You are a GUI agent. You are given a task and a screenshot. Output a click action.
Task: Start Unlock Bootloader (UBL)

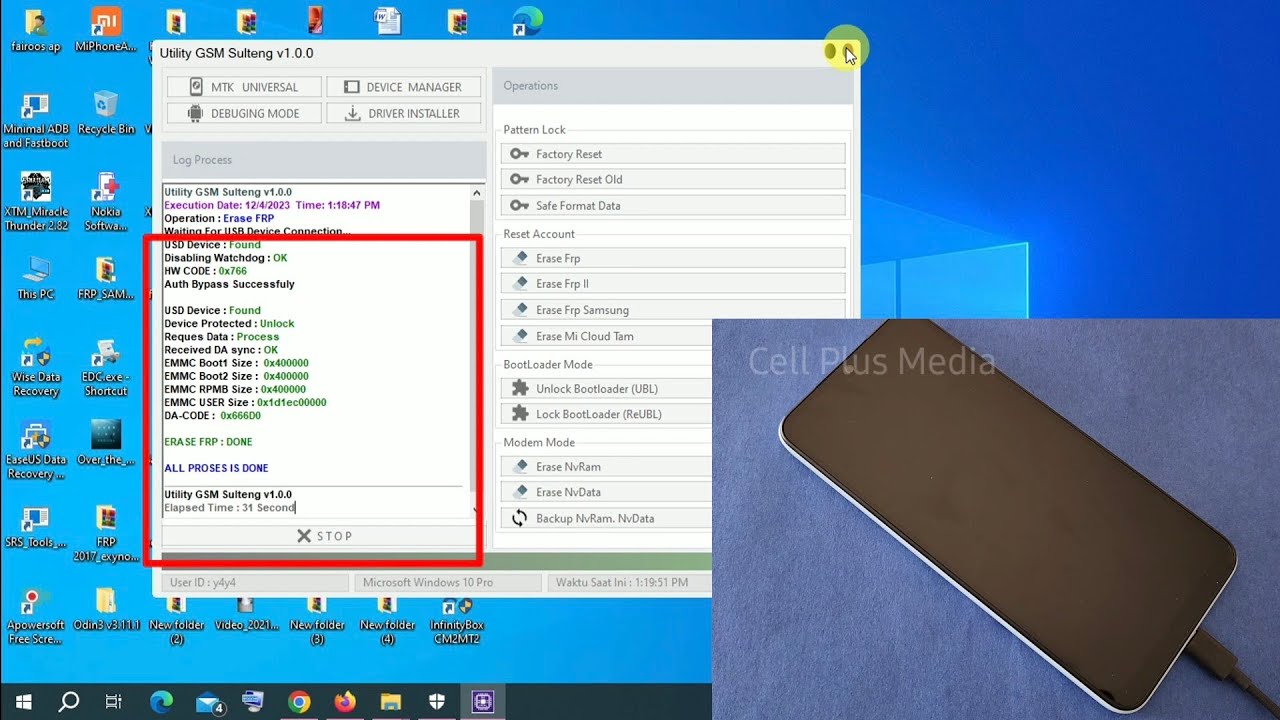tap(606, 388)
